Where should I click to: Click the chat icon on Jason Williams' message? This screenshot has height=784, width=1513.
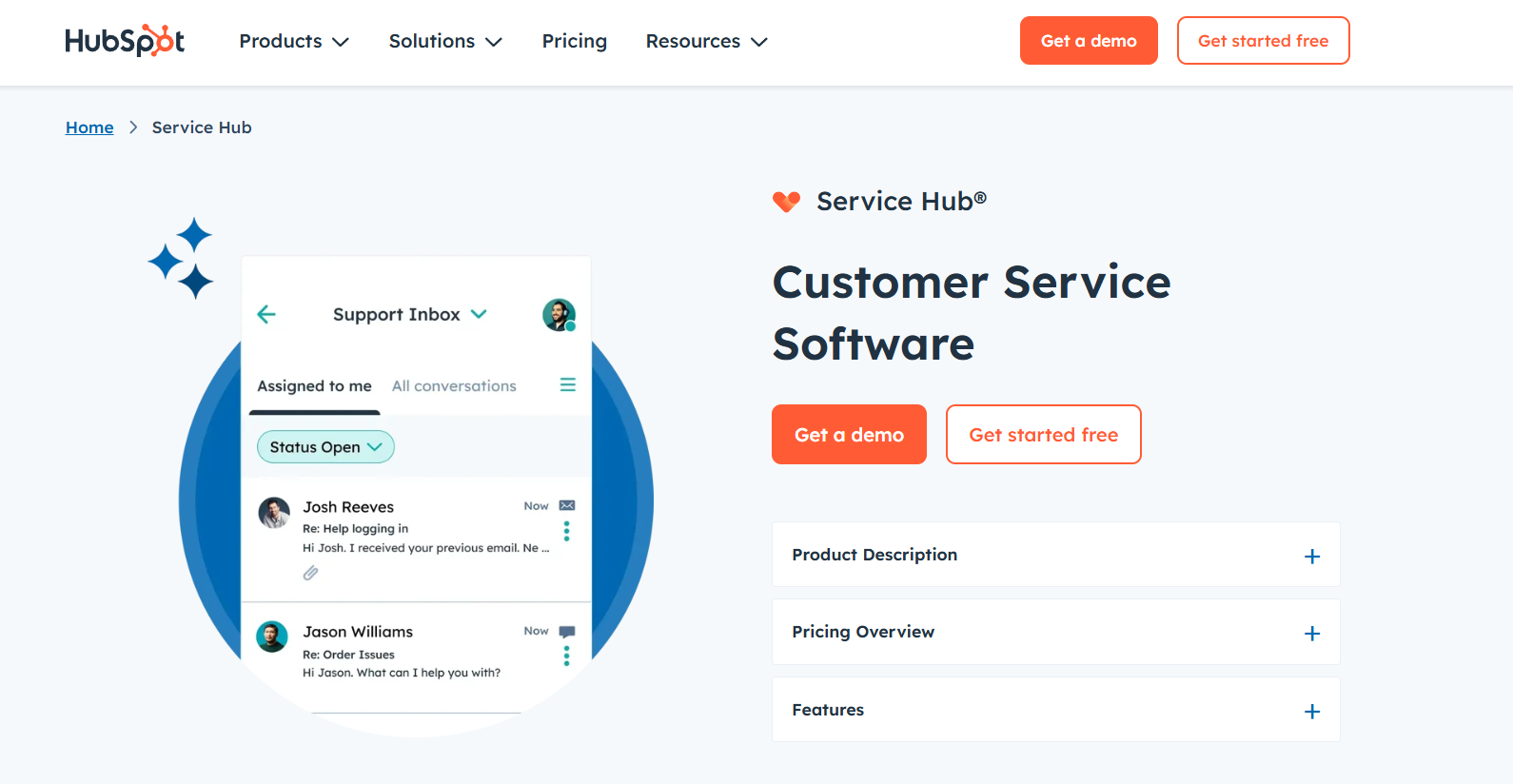(x=567, y=632)
